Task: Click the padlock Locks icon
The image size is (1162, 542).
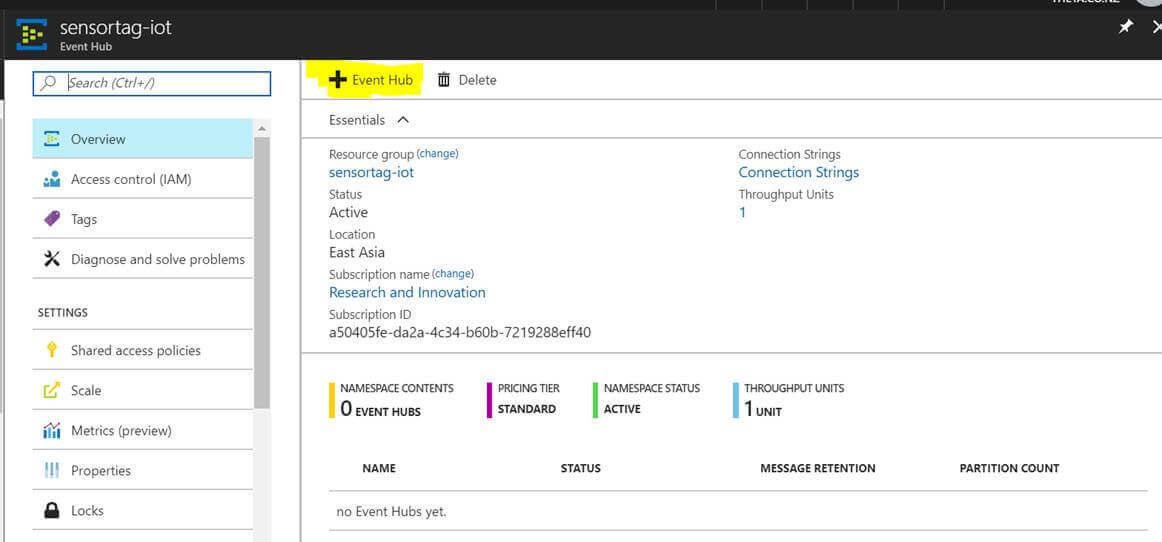Action: pyautogui.click(x=51, y=510)
